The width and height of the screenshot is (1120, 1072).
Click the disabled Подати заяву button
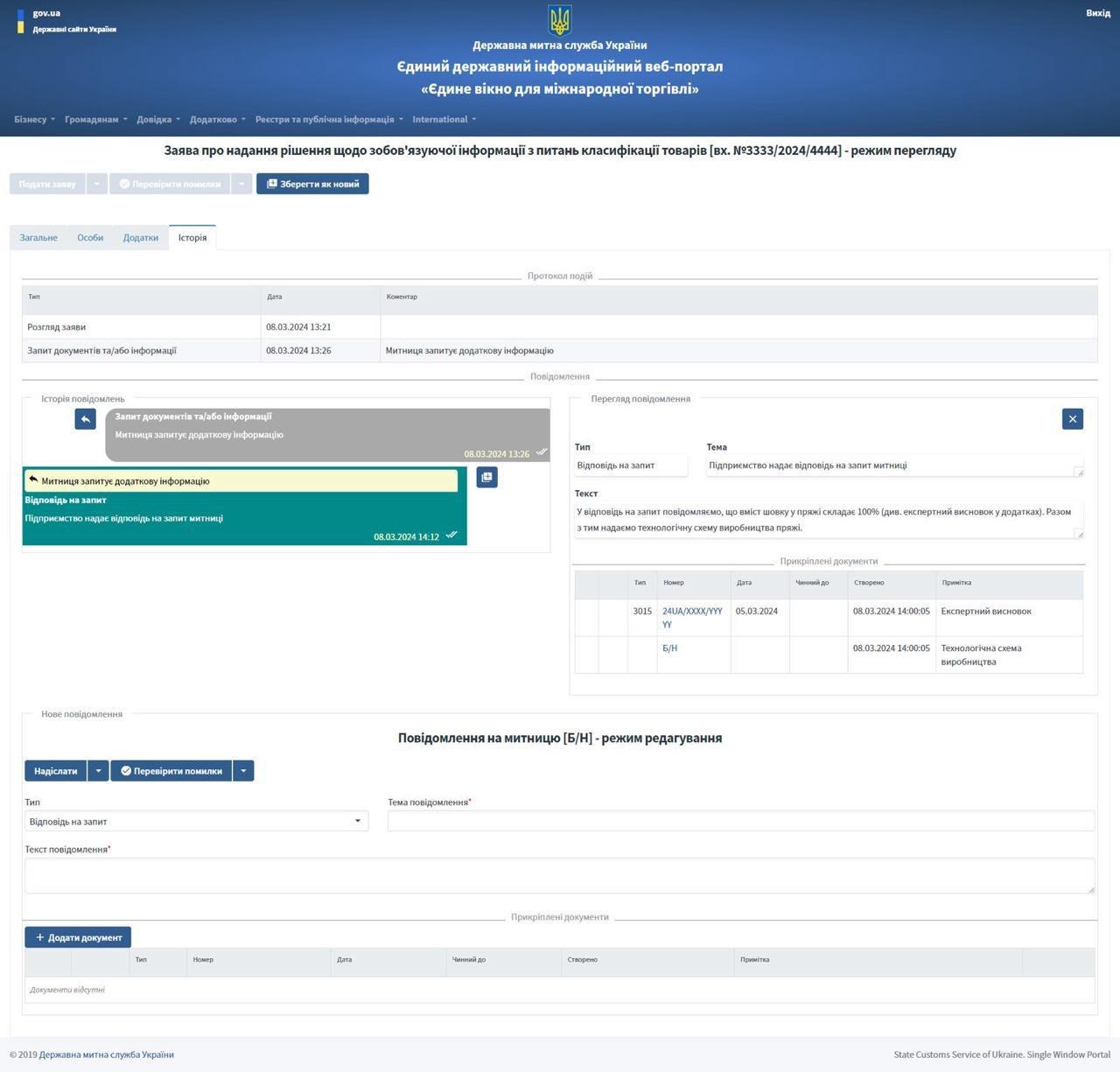(47, 184)
